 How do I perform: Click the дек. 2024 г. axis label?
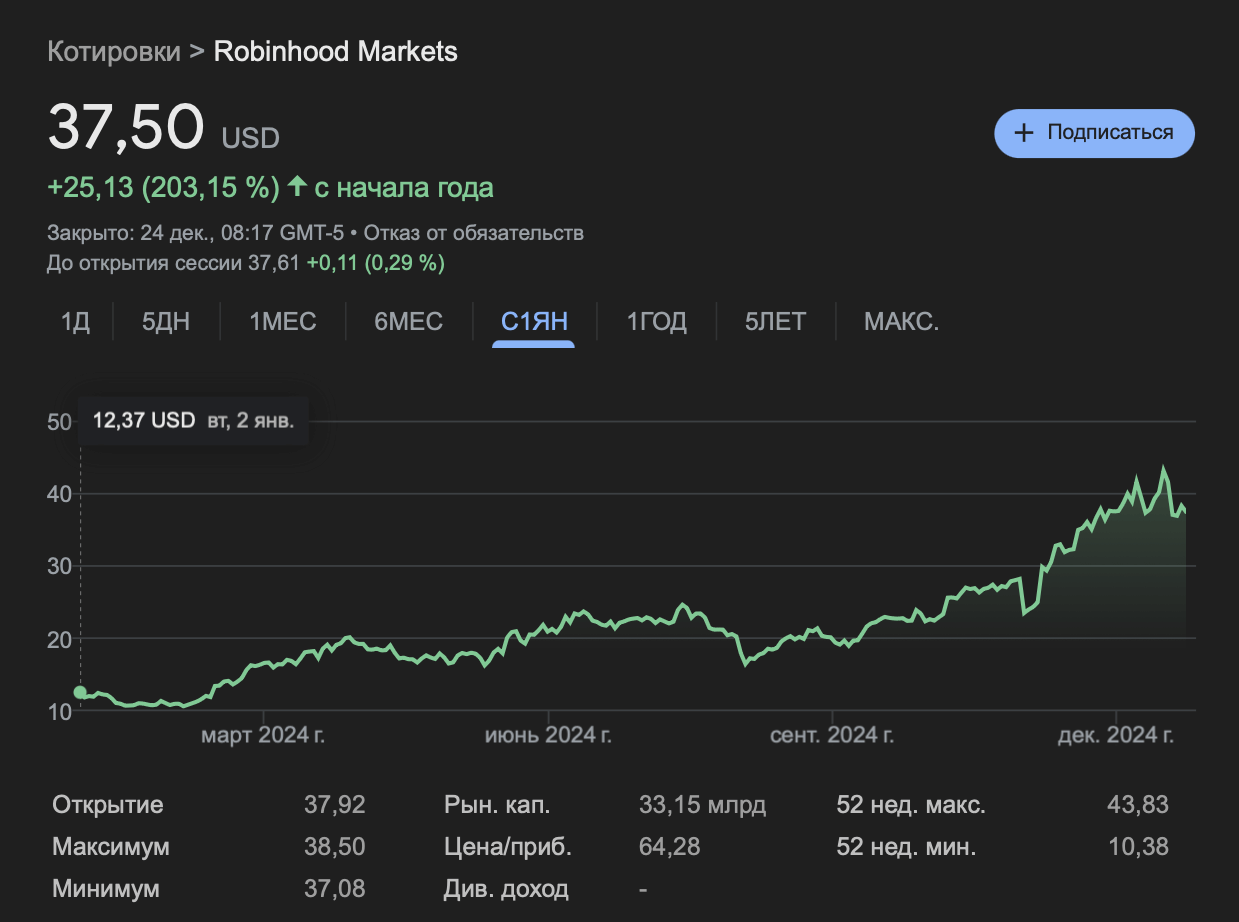pos(1116,737)
